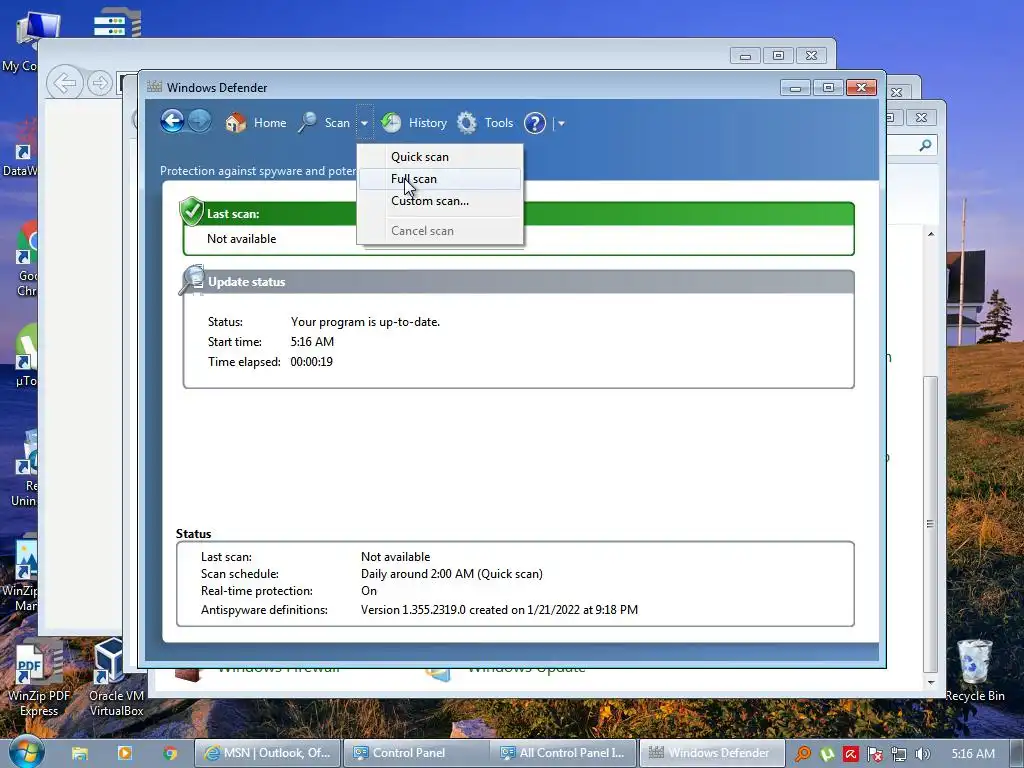Viewport: 1024px width, 768px height.
Task: Open File Explorer from taskbar
Action: [80, 753]
